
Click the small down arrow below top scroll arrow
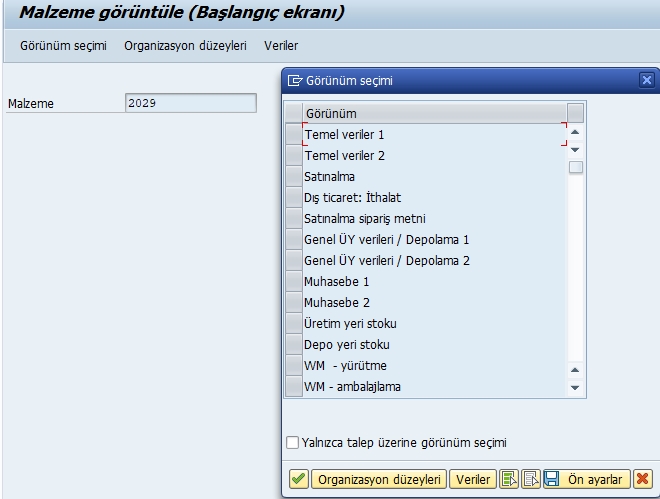pyautogui.click(x=574, y=149)
